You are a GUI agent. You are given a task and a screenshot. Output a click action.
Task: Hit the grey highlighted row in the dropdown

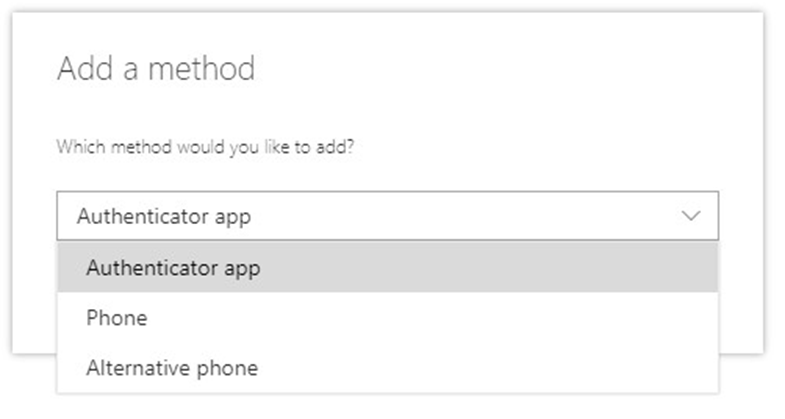click(387, 268)
